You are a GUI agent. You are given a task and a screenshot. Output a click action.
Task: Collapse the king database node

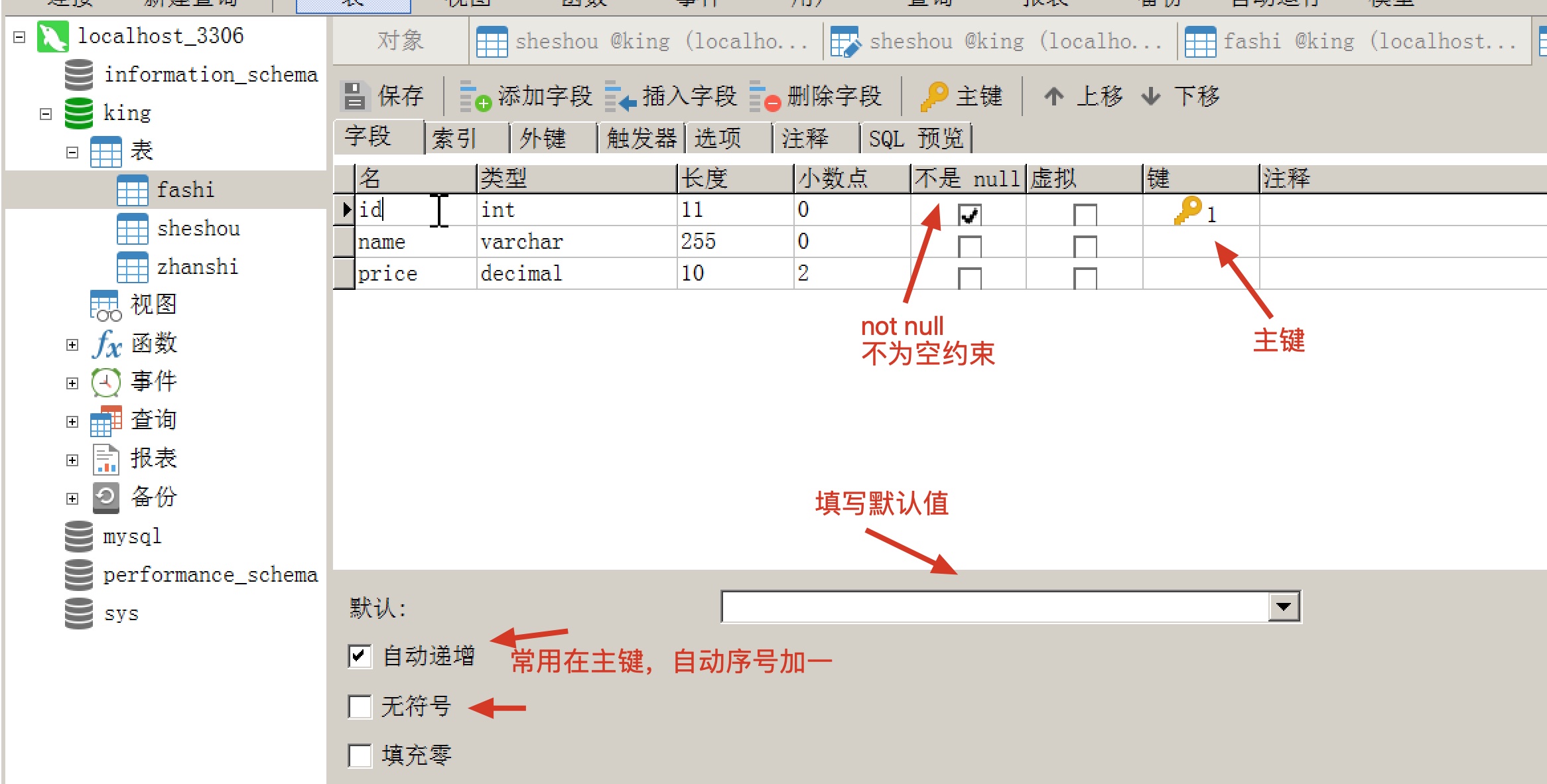pyautogui.click(x=46, y=114)
